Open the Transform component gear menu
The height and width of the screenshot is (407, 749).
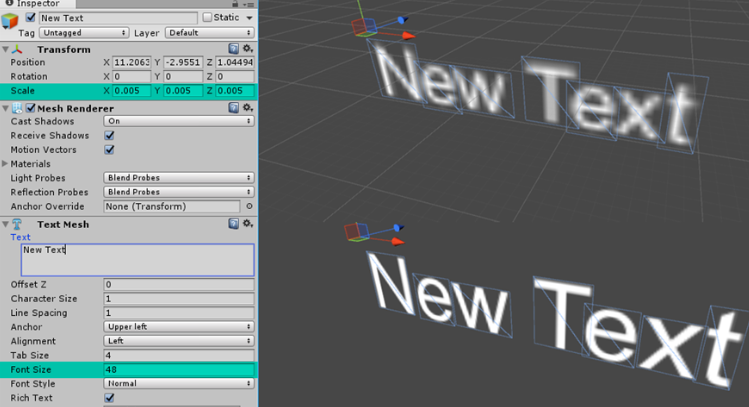tap(247, 48)
